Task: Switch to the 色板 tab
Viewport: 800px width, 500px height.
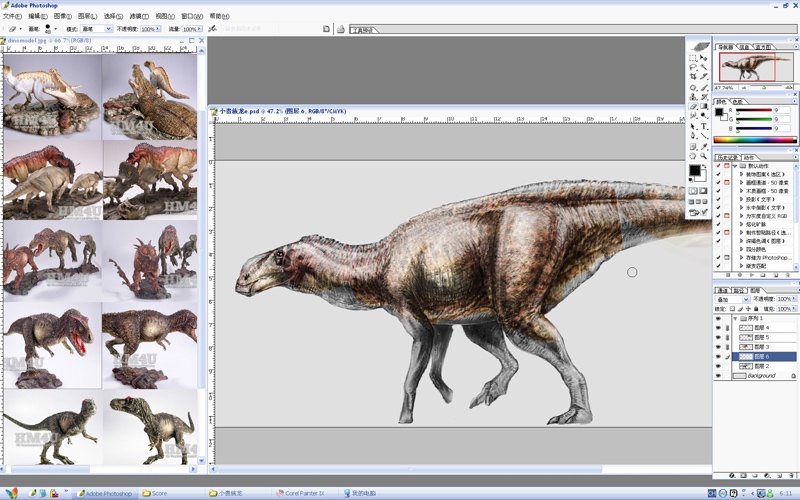Action: click(x=738, y=102)
